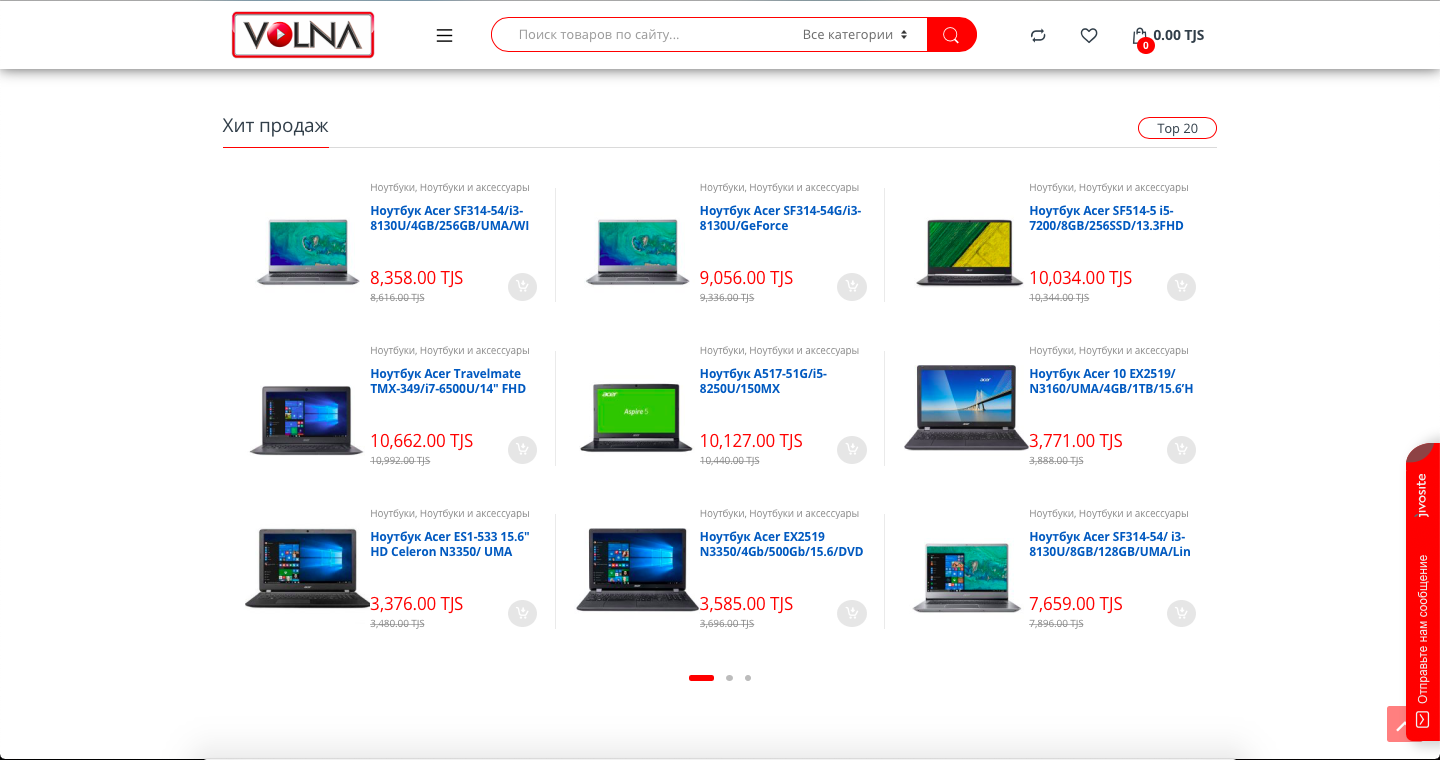This screenshot has height=760, width=1440.
Task: Open Ноутбук Acer Travelmate TMX-349 link
Action: [x=448, y=381]
